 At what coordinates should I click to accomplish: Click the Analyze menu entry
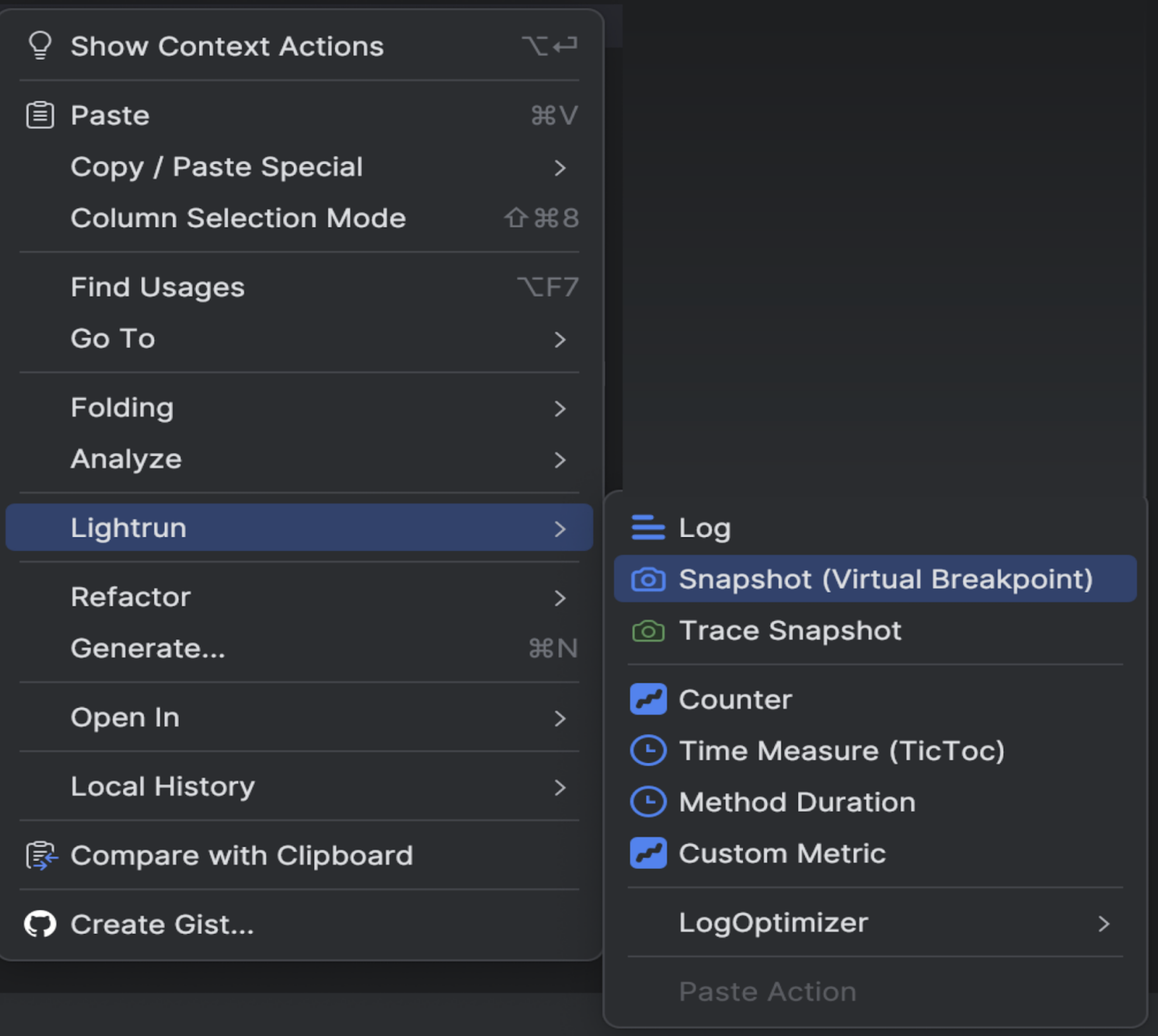point(126,459)
